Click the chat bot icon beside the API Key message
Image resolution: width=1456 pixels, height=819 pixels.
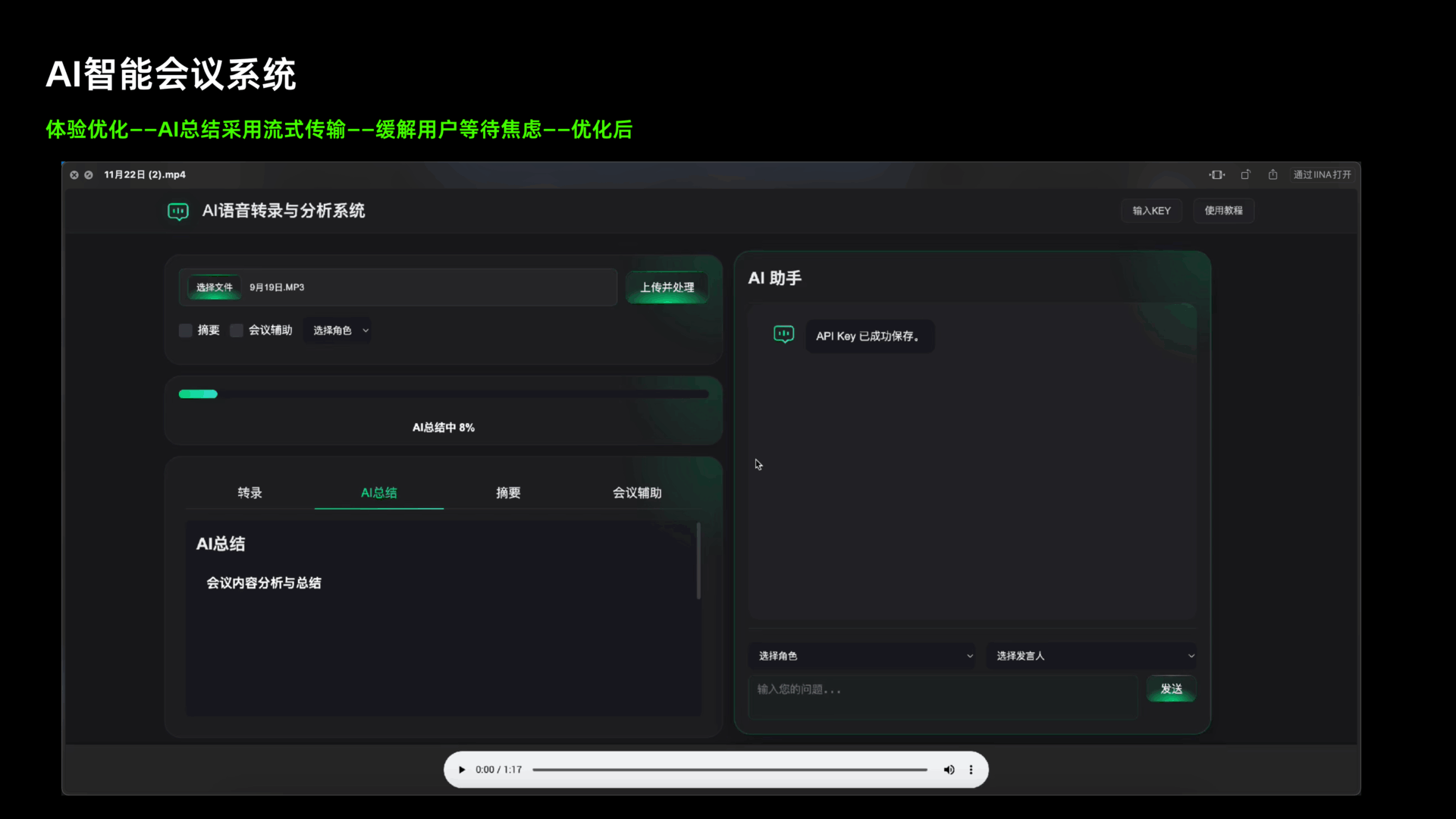click(783, 334)
